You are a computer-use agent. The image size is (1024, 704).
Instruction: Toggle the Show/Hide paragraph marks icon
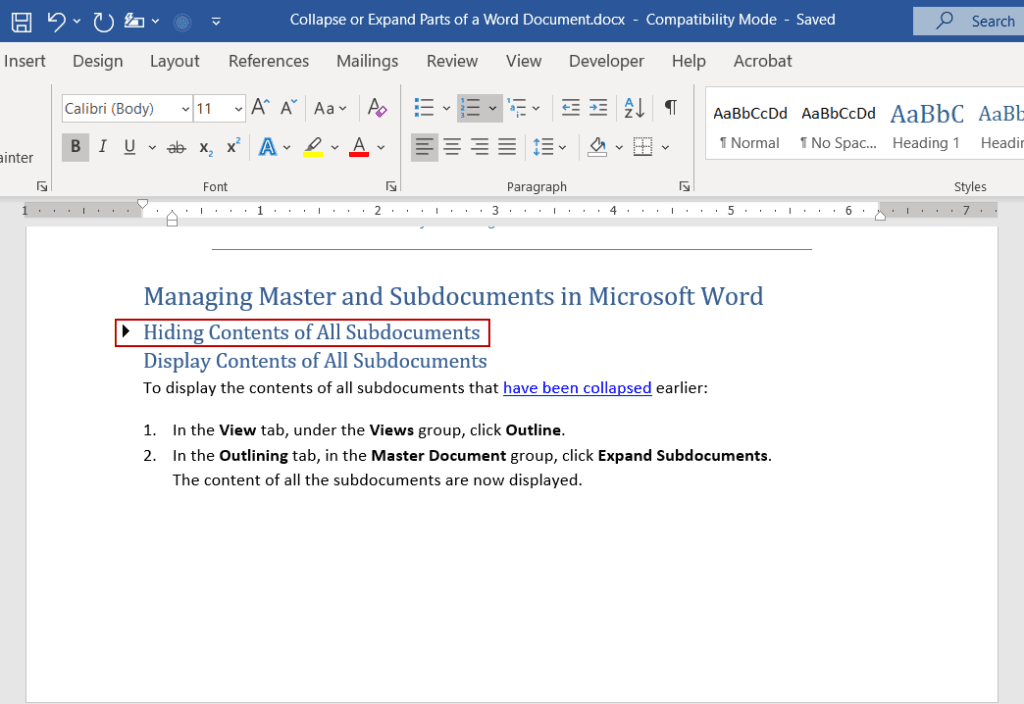coord(670,107)
